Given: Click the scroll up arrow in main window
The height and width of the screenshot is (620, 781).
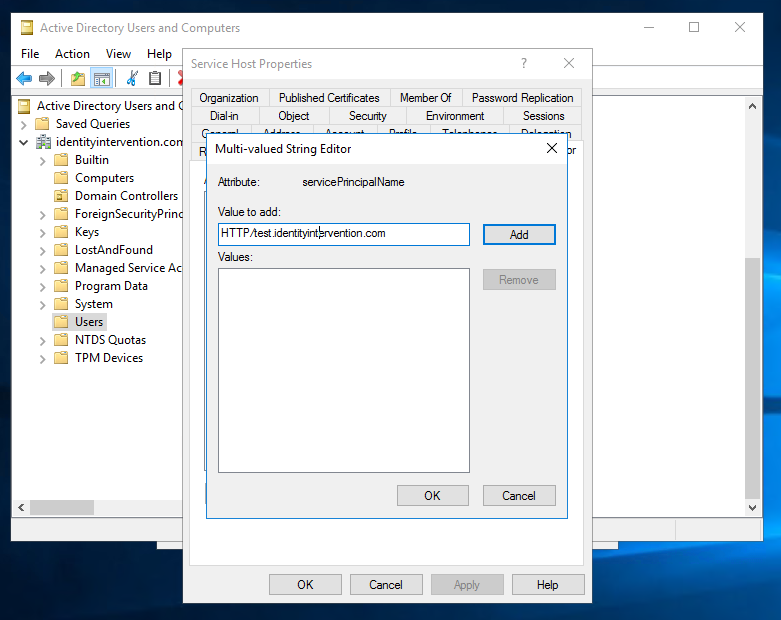Looking at the screenshot, I should [x=753, y=106].
